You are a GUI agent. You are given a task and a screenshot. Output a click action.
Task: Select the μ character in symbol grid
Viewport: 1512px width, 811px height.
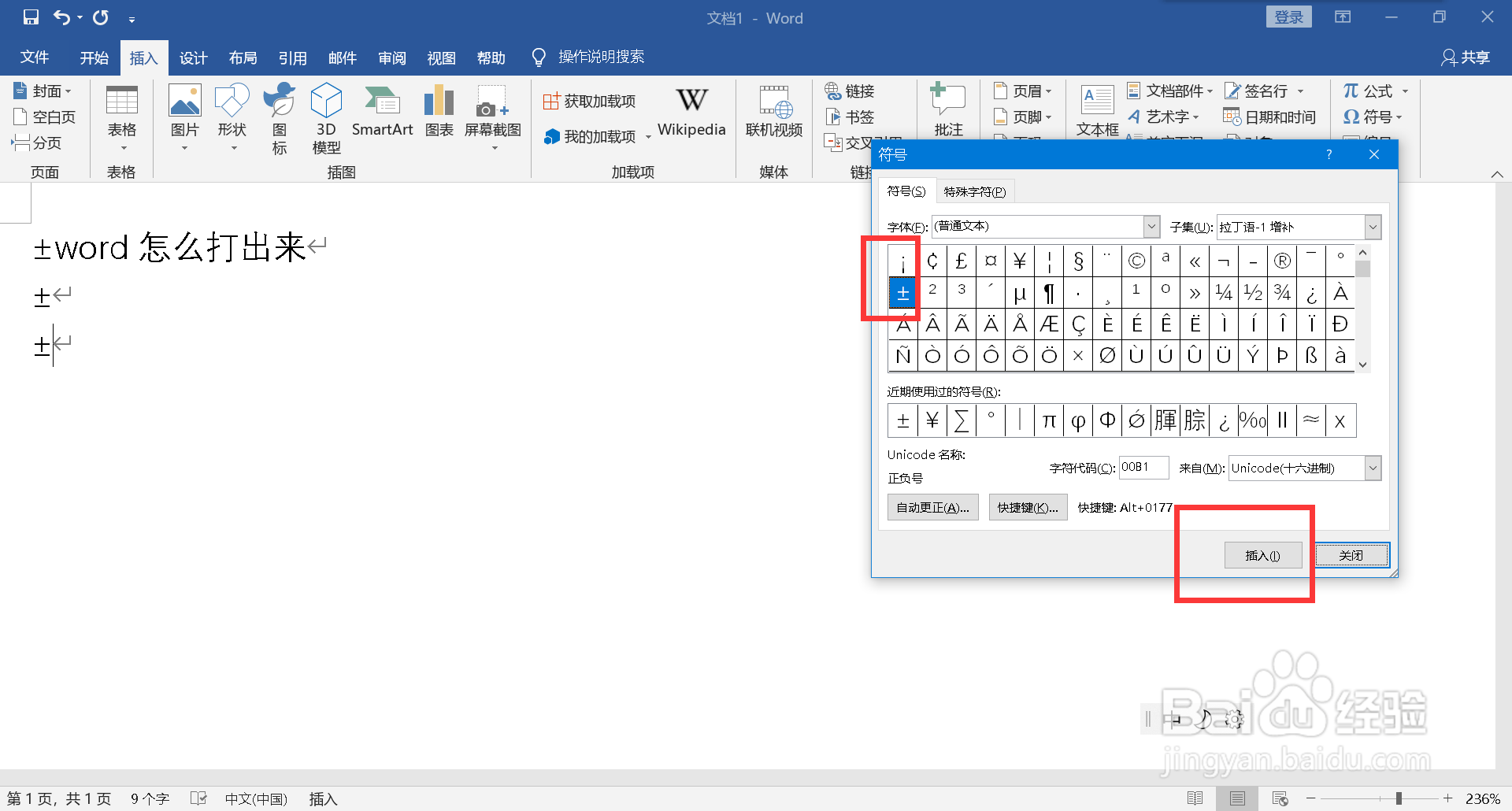(x=1020, y=292)
